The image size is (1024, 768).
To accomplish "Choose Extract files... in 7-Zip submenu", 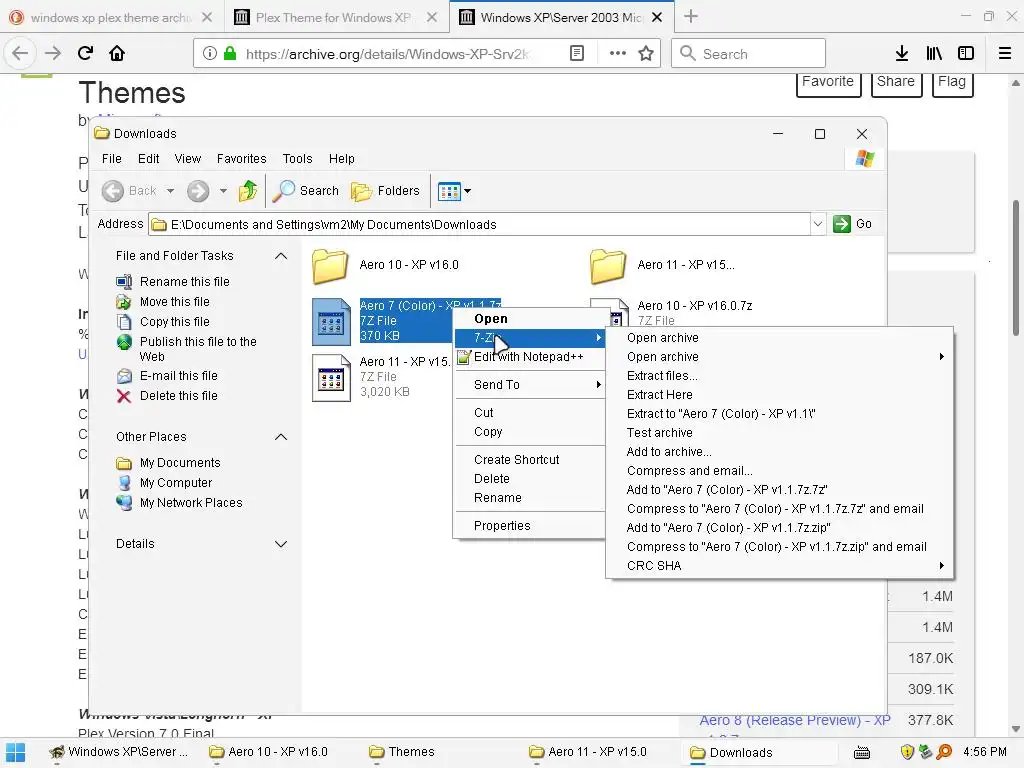I will pyautogui.click(x=780, y=376).
